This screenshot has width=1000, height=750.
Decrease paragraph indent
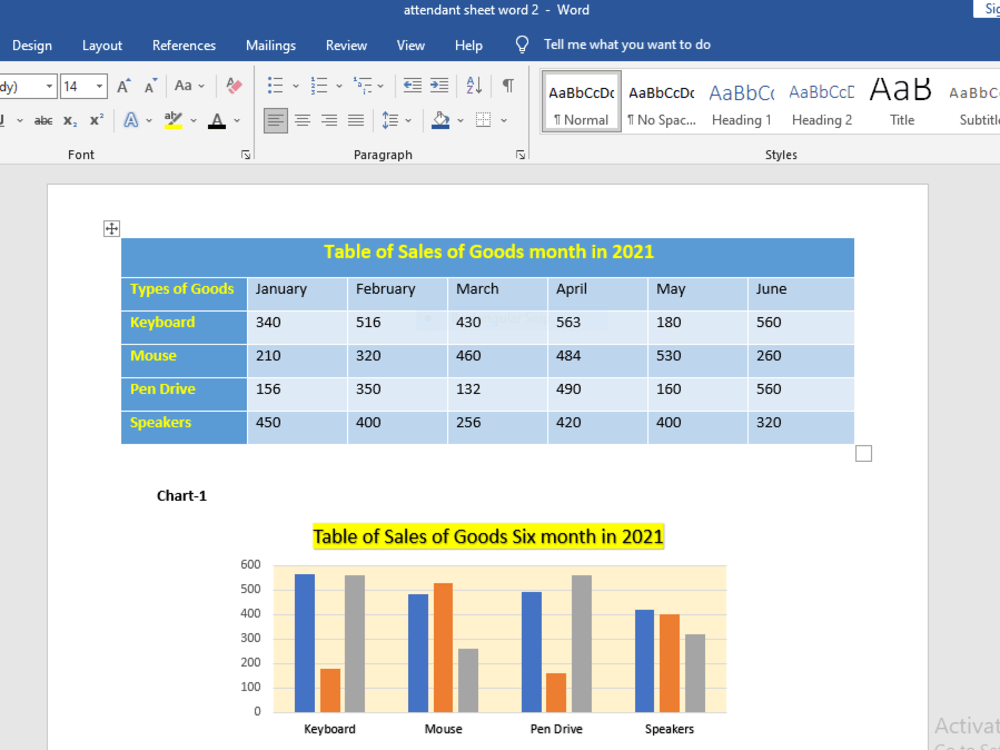(x=413, y=85)
